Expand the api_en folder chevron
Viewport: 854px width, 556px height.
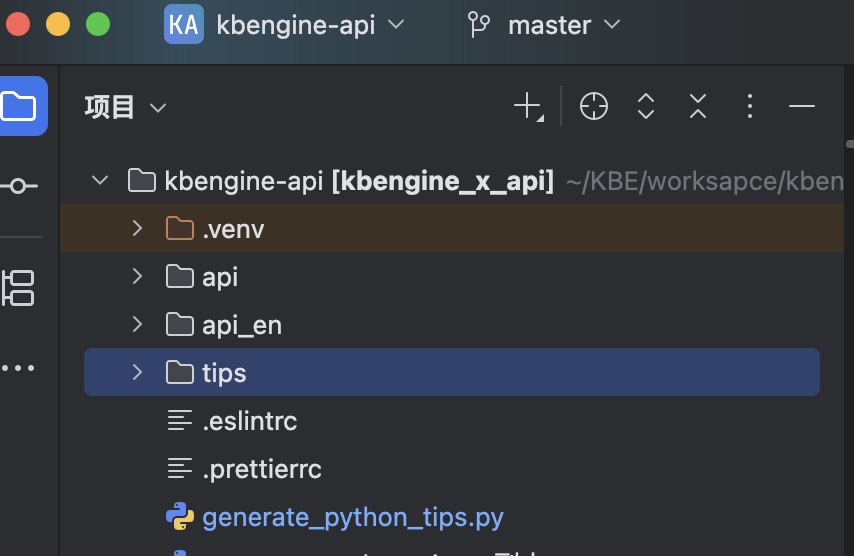coord(138,325)
